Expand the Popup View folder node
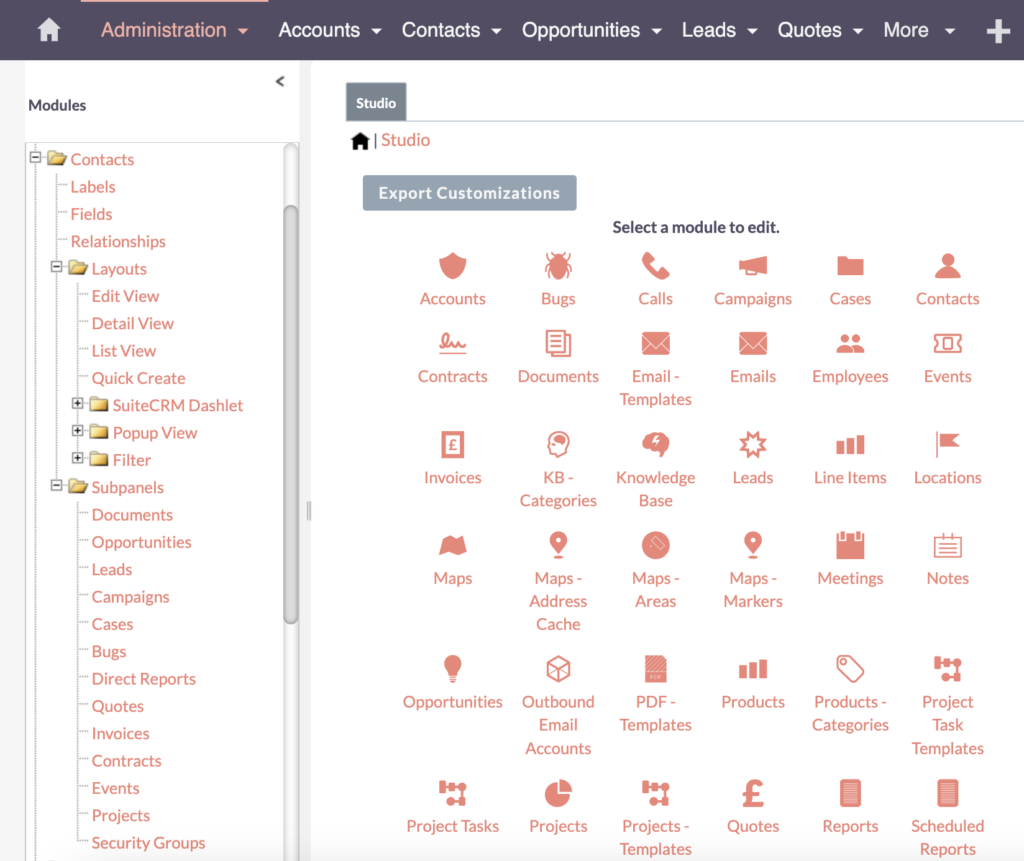This screenshot has height=861, width=1024. (78, 430)
